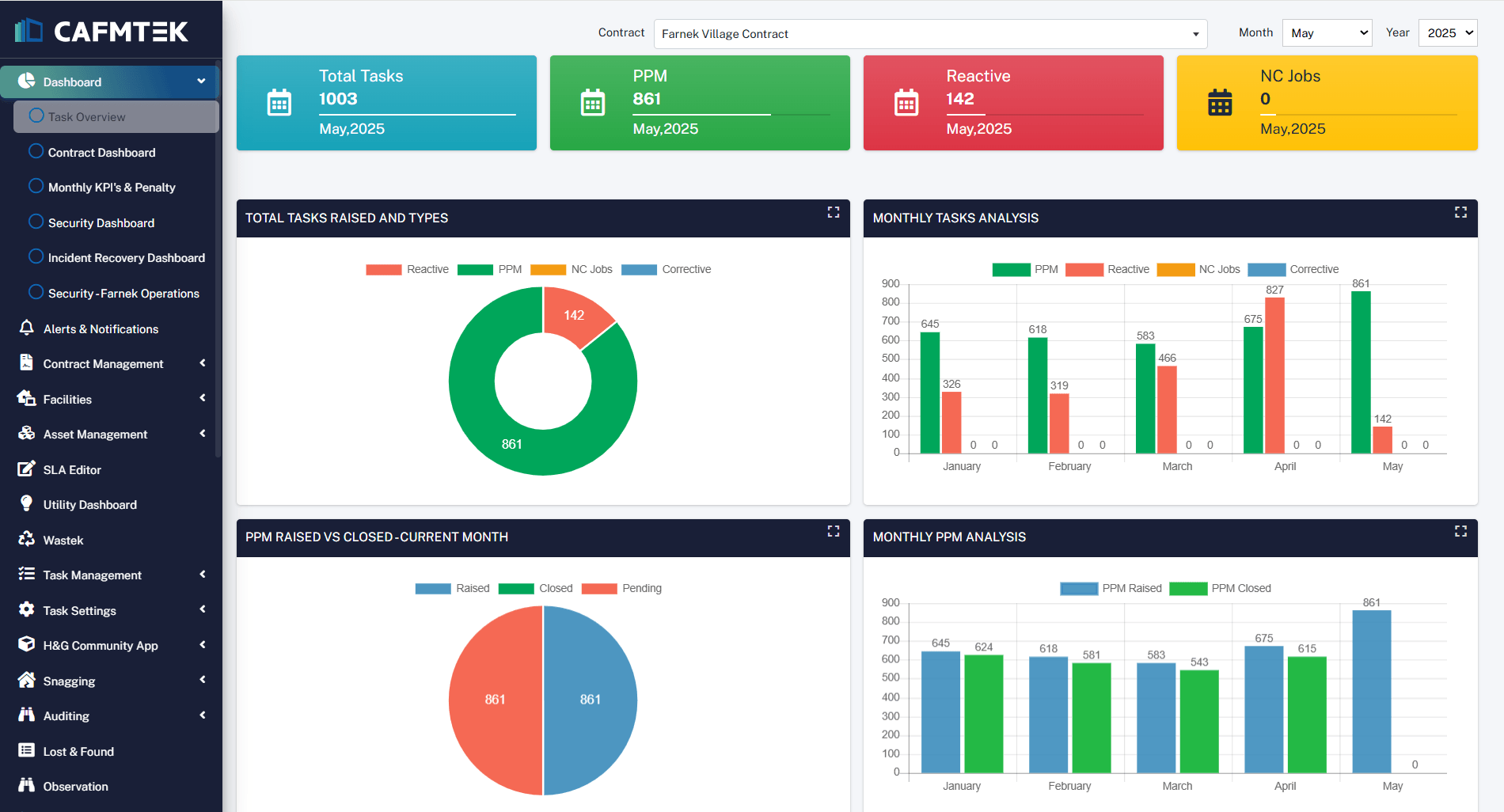Open the Contract dropdown selector
The height and width of the screenshot is (812, 1504).
[930, 34]
